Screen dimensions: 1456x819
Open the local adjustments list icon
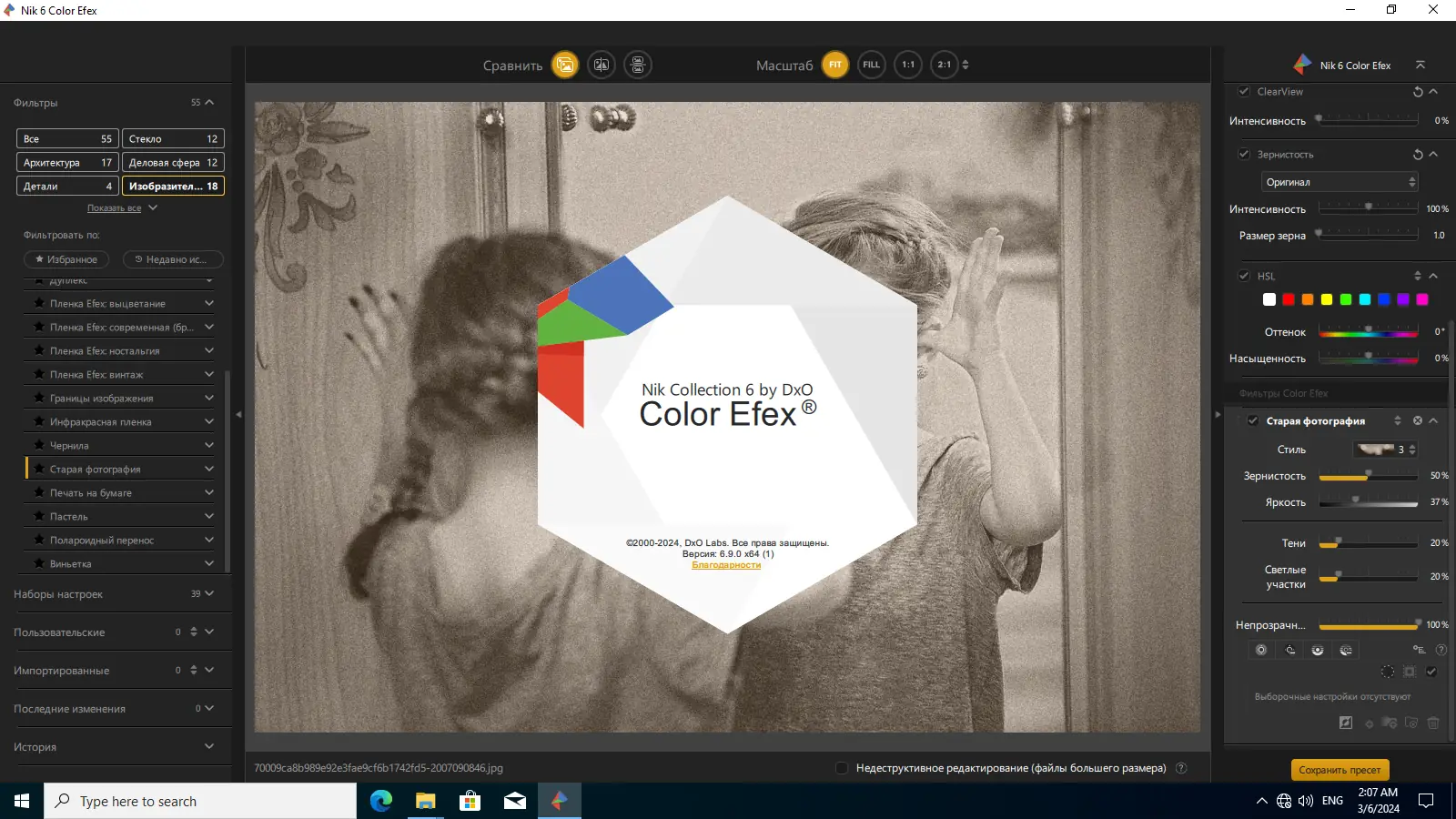tap(1419, 650)
